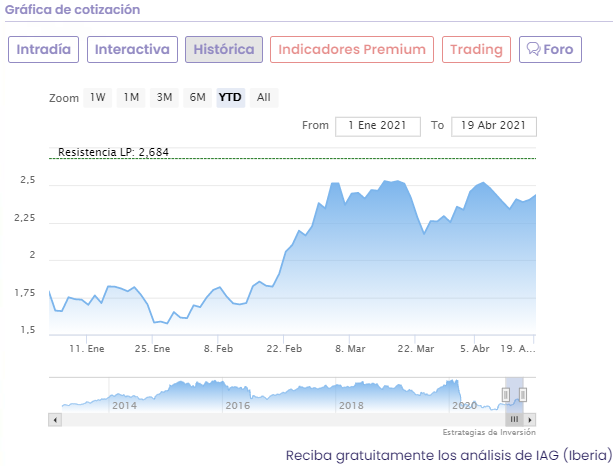The image size is (615, 466).
Task: Click the From date field
Action: click(x=378, y=126)
